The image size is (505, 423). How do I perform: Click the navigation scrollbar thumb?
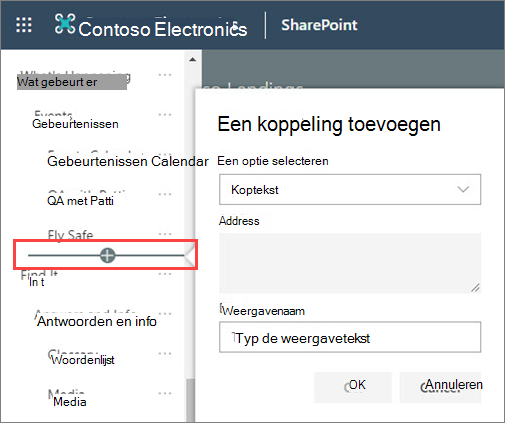(190, 400)
